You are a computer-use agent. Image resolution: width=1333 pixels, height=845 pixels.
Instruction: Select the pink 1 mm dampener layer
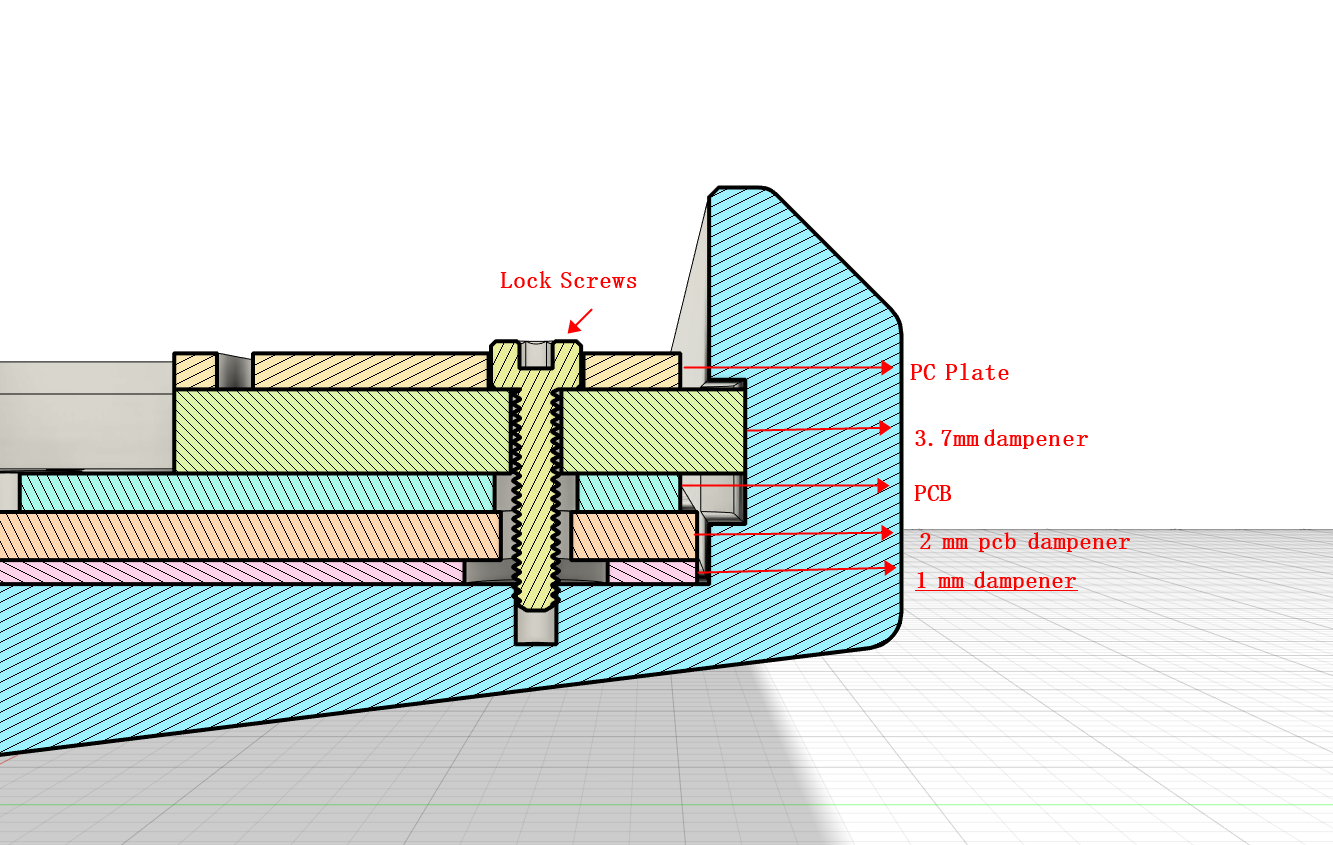point(230,572)
